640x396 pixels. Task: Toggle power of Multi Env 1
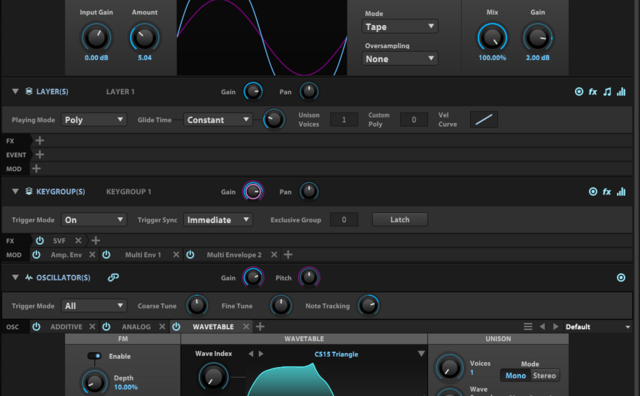pos(106,254)
